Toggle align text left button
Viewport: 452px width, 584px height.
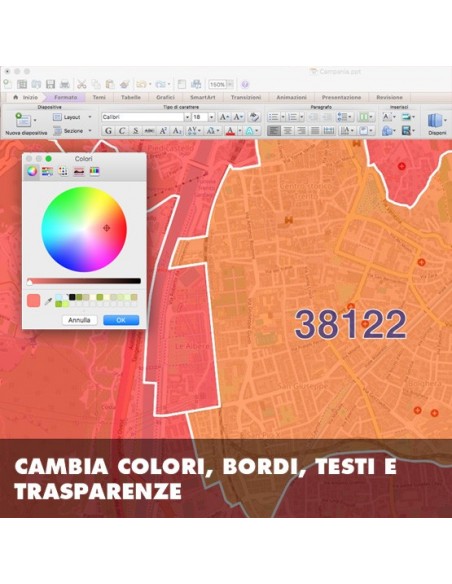coord(274,131)
